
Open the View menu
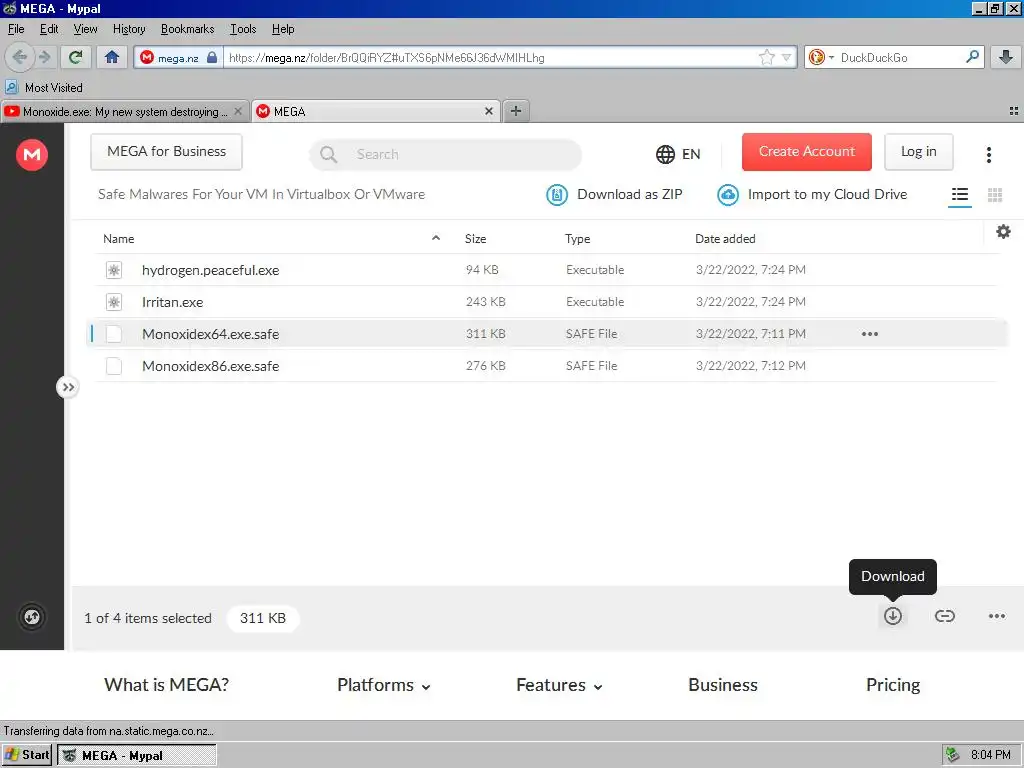(x=86, y=29)
